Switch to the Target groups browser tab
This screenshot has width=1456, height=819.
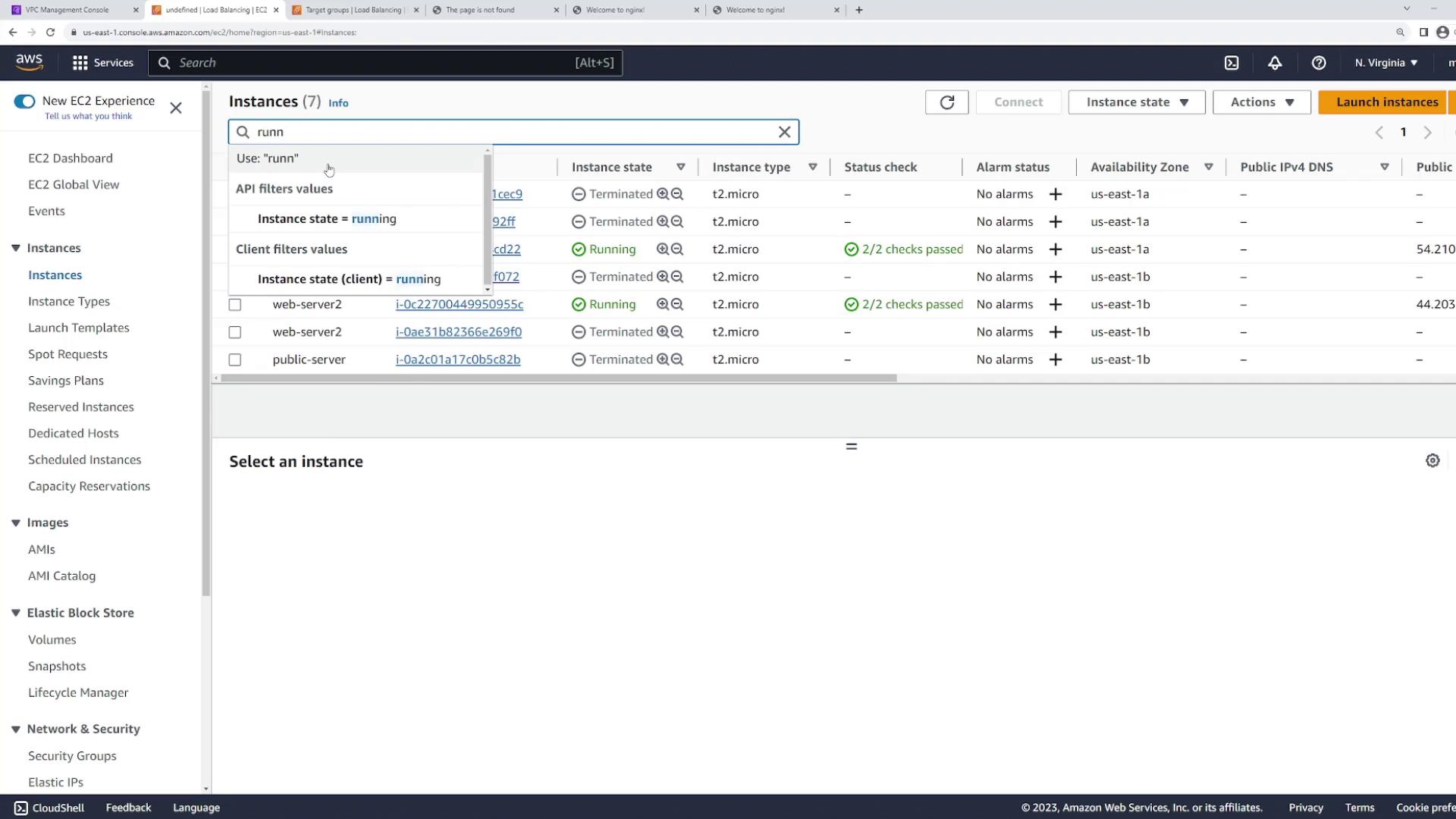[x=353, y=10]
